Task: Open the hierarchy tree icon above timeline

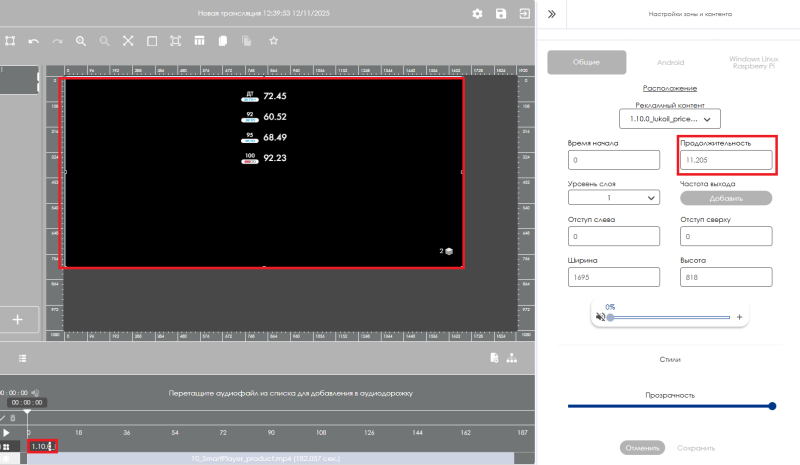Action: pyautogui.click(x=512, y=358)
